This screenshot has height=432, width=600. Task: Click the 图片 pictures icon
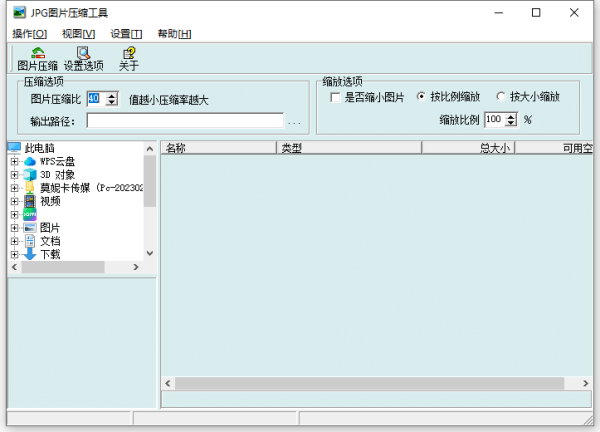tap(30, 228)
